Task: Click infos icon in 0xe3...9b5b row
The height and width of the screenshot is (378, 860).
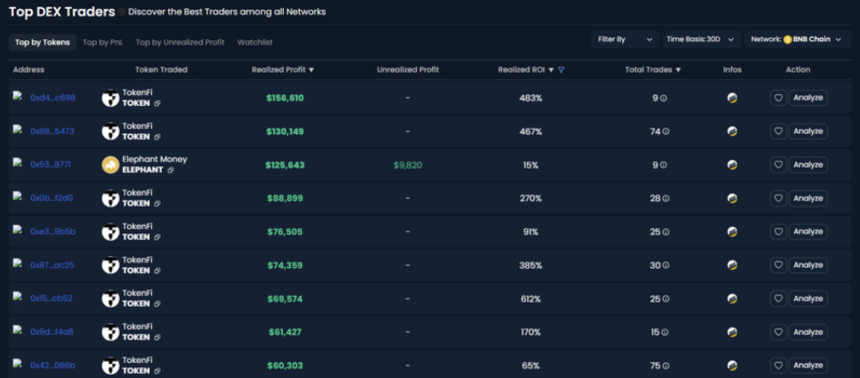Action: [x=732, y=232]
